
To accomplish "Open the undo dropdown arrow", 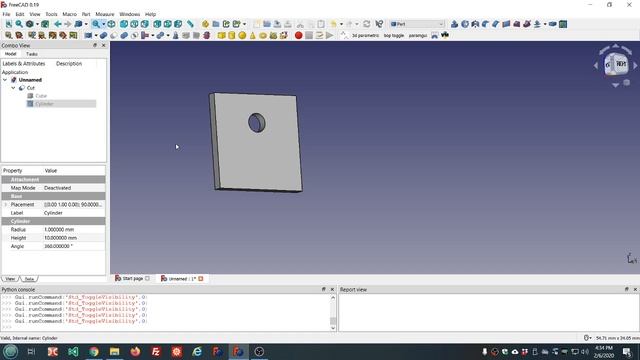I will 341,24.
